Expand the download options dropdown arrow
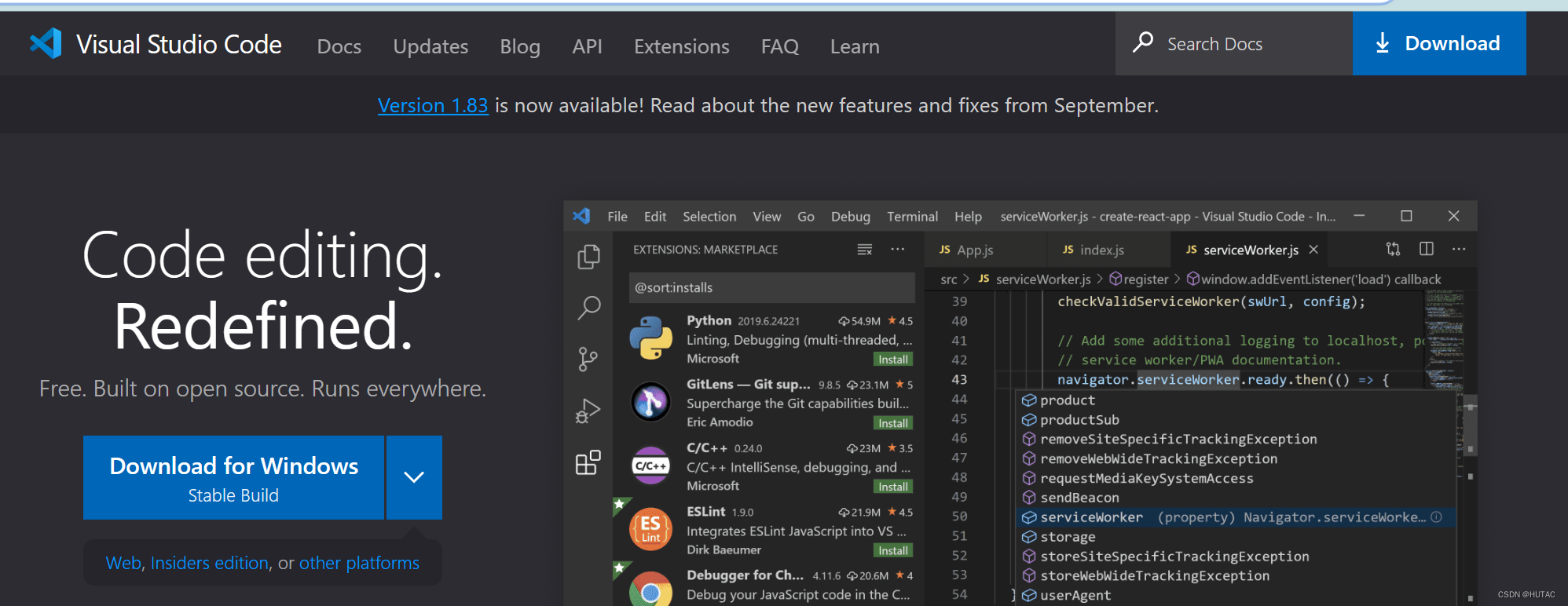Image resolution: width=1568 pixels, height=606 pixels. [x=414, y=477]
